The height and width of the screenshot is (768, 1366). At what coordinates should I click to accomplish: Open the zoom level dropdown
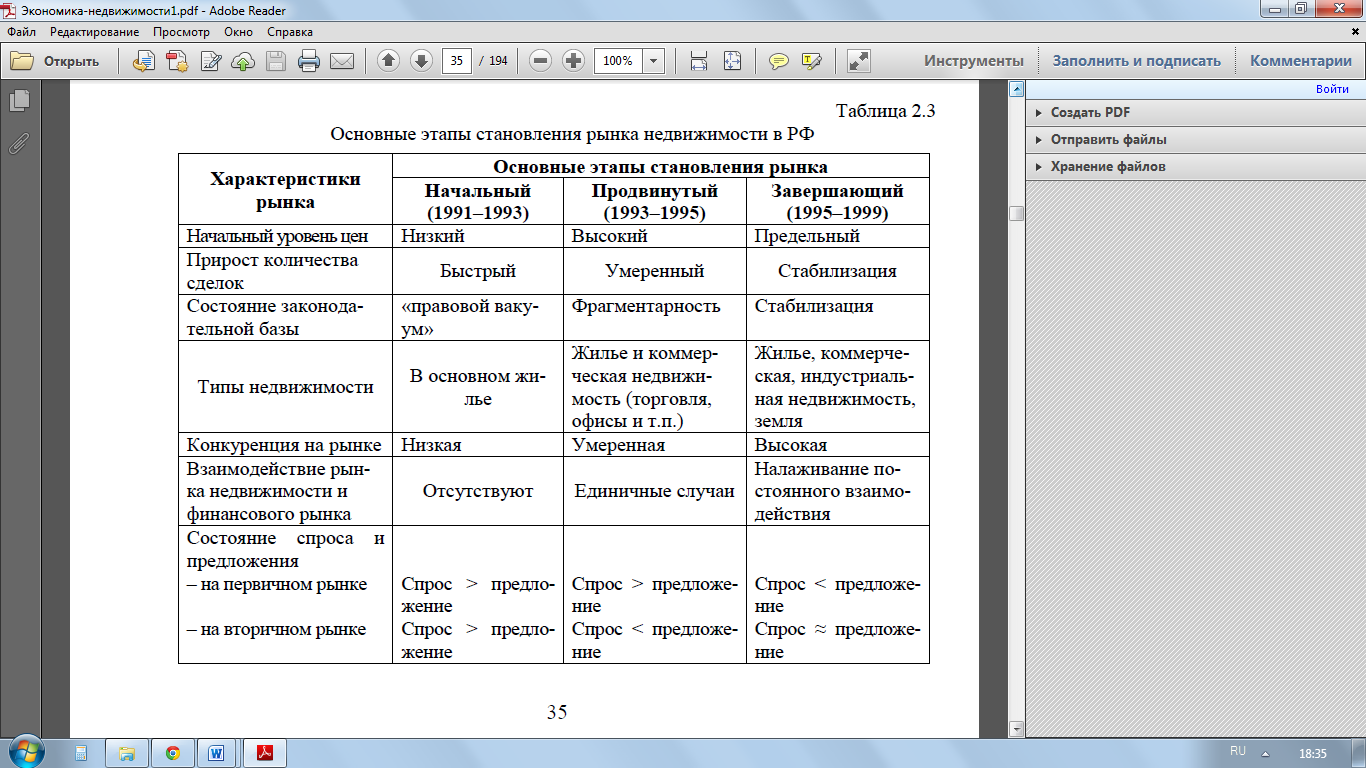click(x=654, y=61)
